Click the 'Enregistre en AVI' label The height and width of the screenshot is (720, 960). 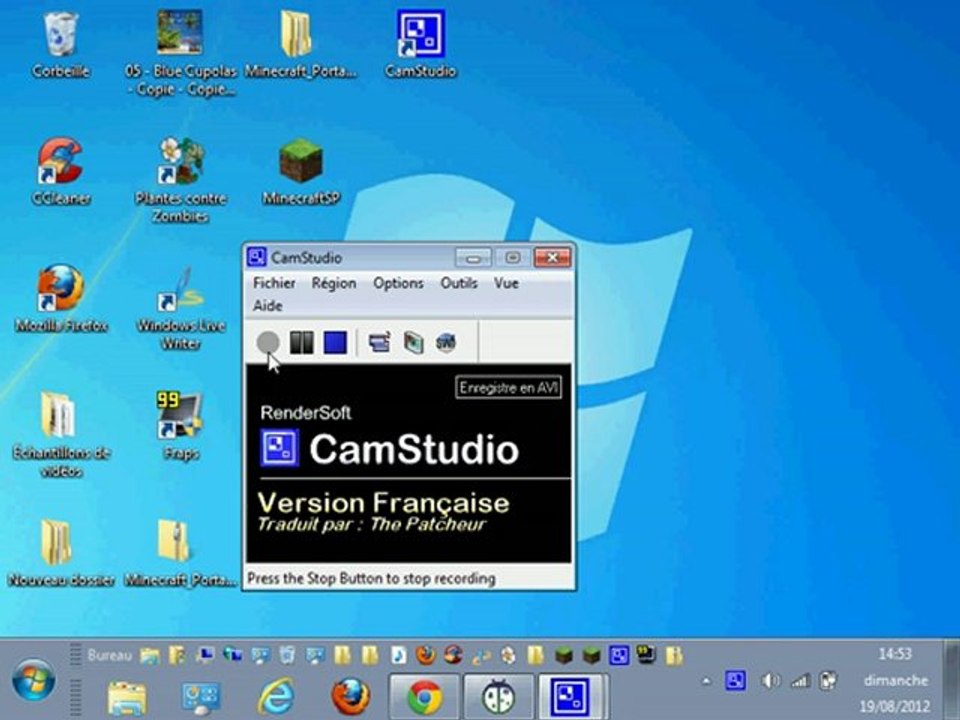pos(508,388)
